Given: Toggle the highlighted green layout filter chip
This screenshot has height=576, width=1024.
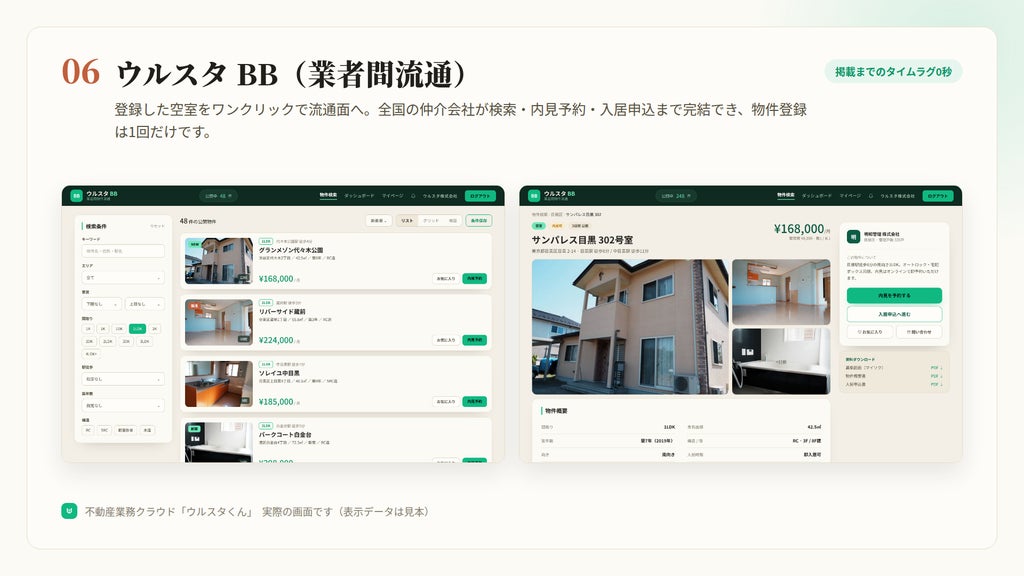Looking at the screenshot, I should (x=137, y=329).
